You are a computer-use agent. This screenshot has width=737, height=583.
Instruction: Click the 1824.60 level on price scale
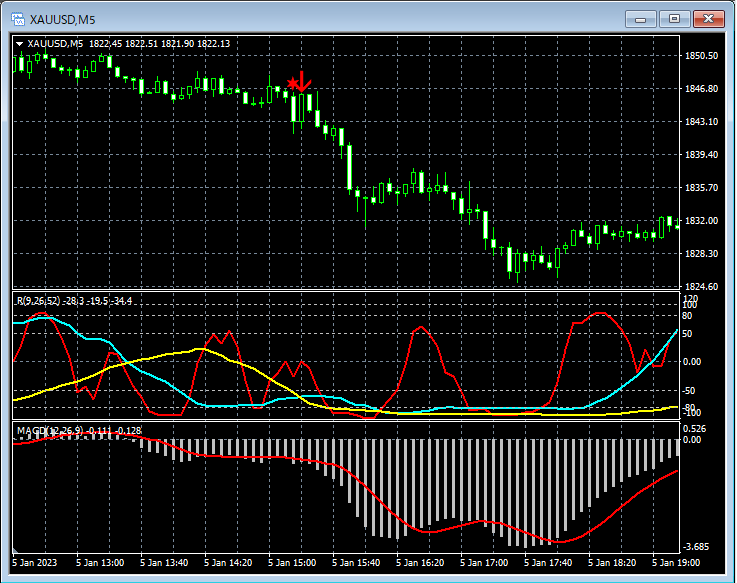click(x=701, y=287)
